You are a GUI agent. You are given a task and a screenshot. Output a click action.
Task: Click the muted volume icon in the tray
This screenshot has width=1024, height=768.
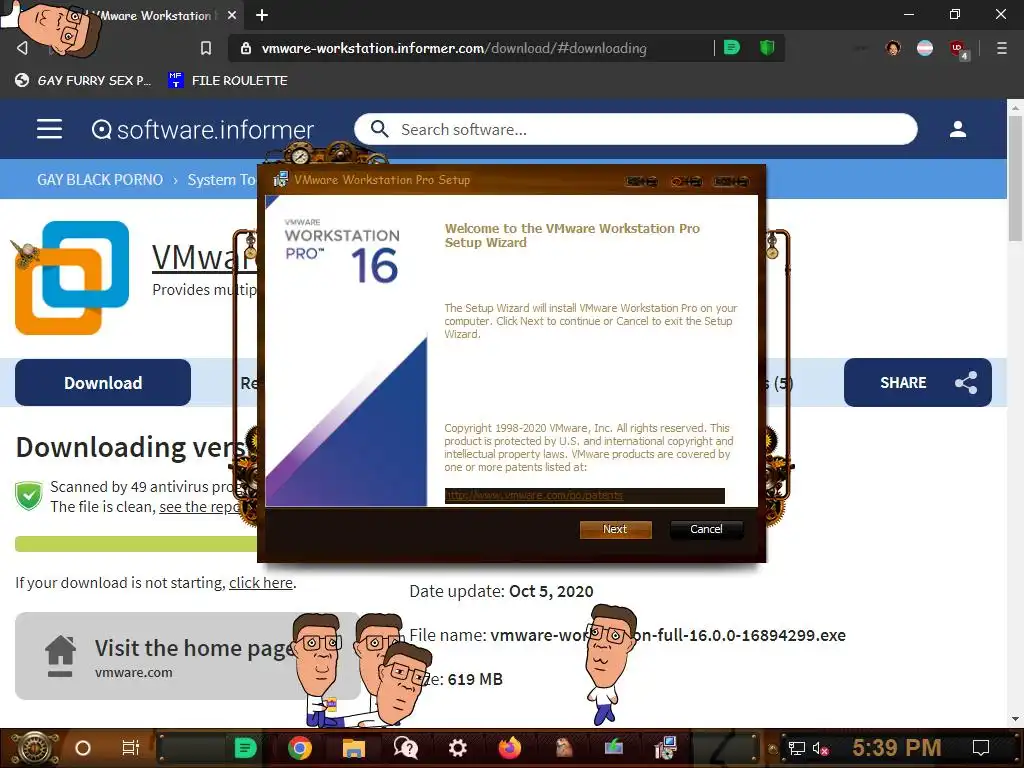point(820,748)
